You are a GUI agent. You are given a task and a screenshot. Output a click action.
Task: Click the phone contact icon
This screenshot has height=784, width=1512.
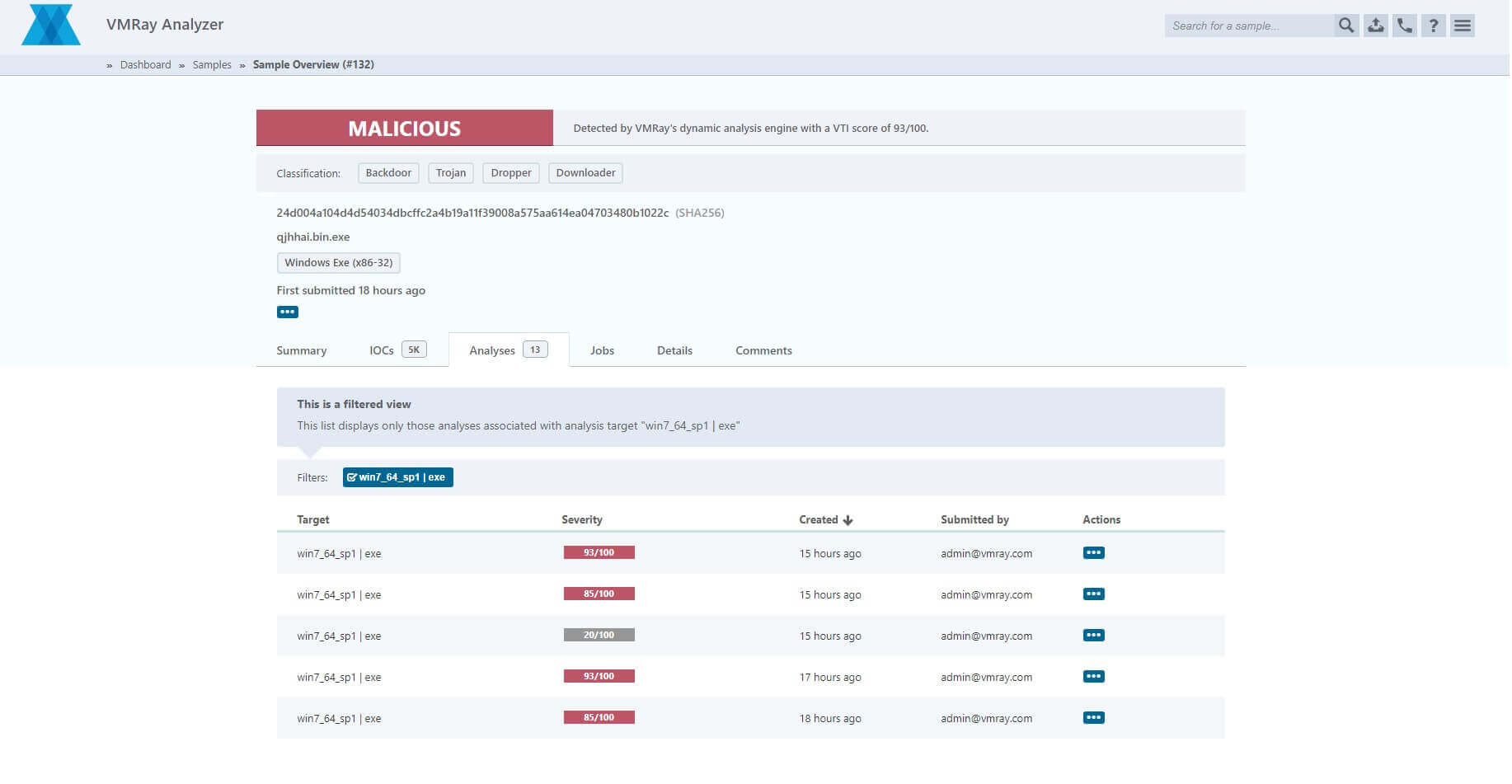click(x=1405, y=26)
